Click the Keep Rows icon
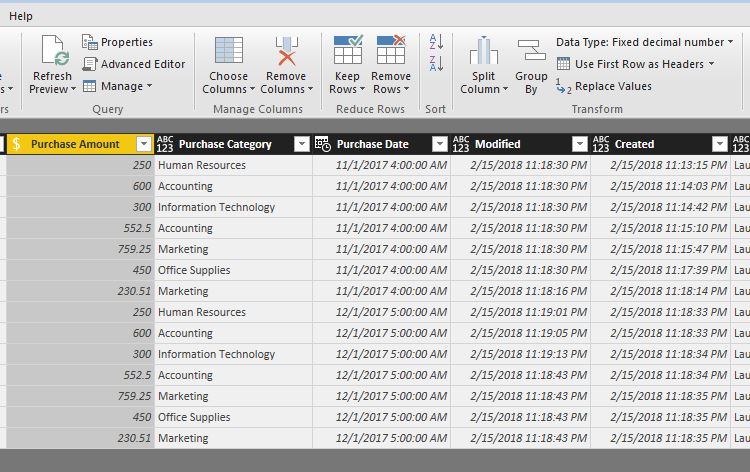 click(x=347, y=52)
